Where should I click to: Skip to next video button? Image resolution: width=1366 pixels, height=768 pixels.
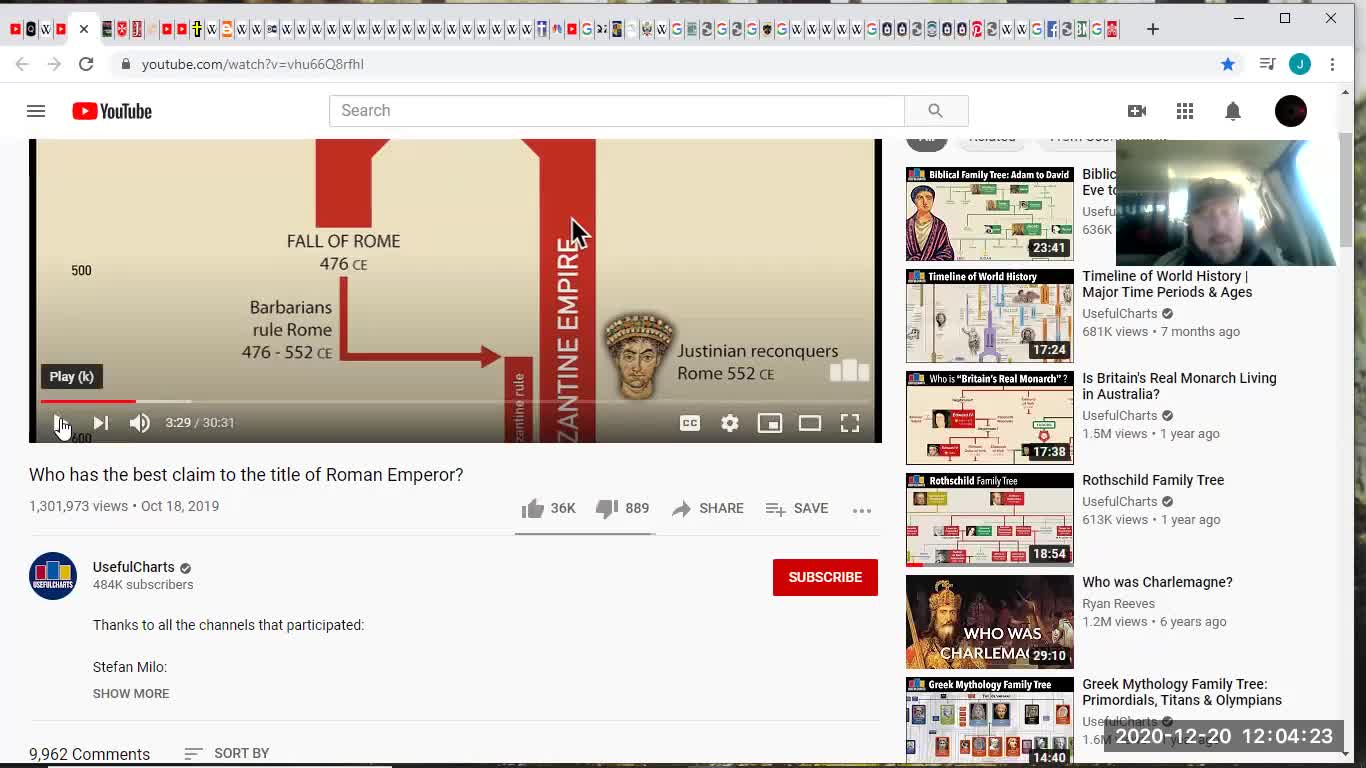point(101,423)
